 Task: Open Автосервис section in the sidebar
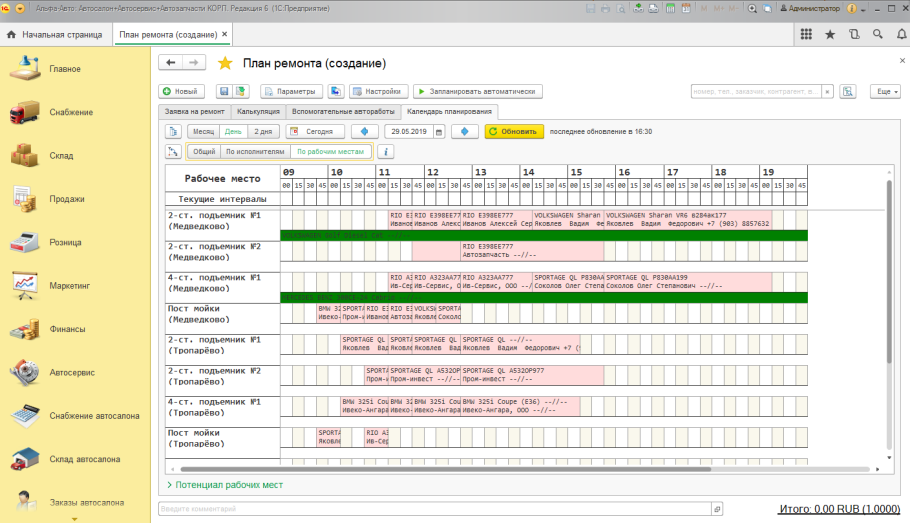pos(72,372)
